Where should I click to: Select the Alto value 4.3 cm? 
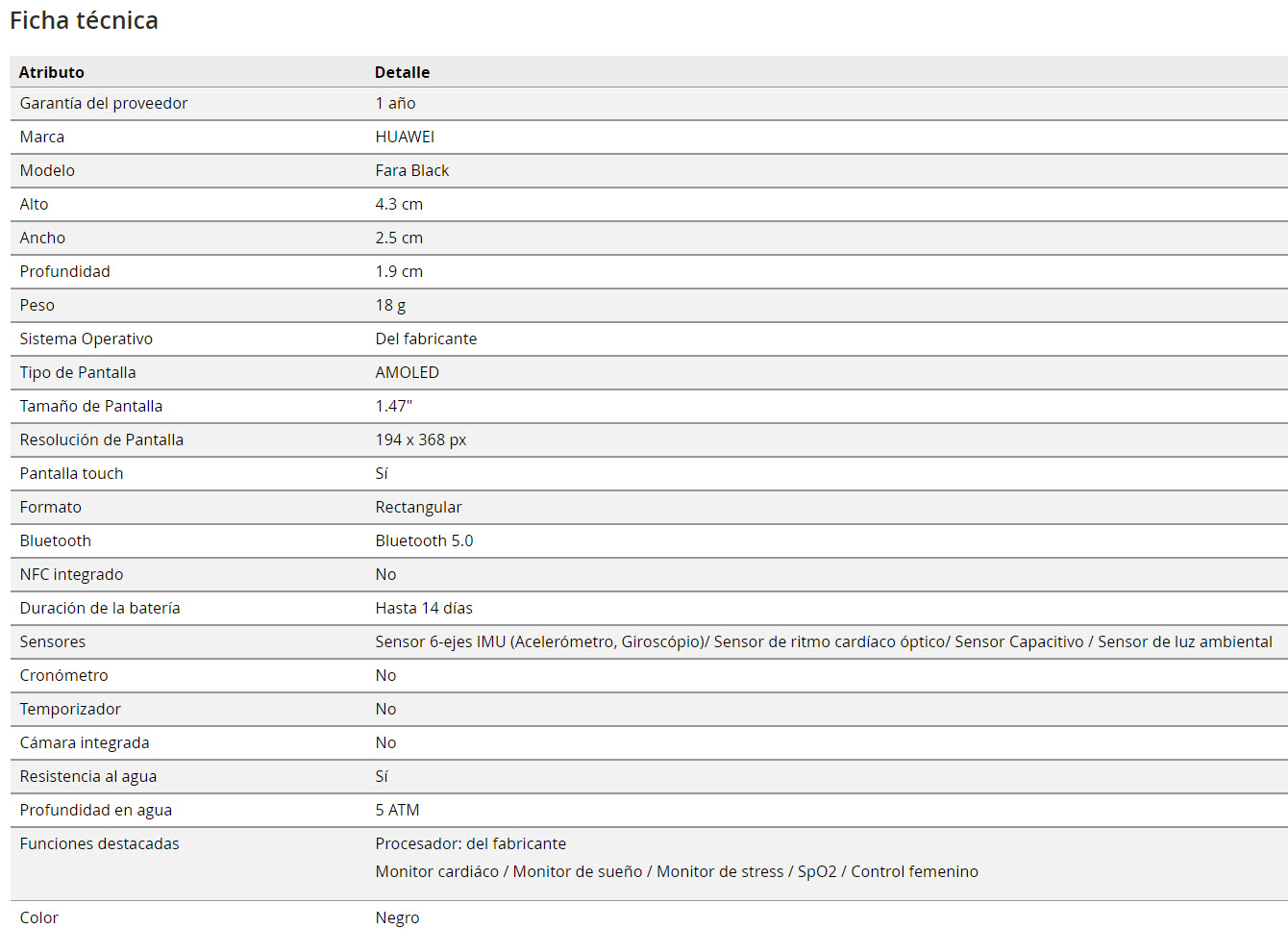pyautogui.click(x=399, y=204)
